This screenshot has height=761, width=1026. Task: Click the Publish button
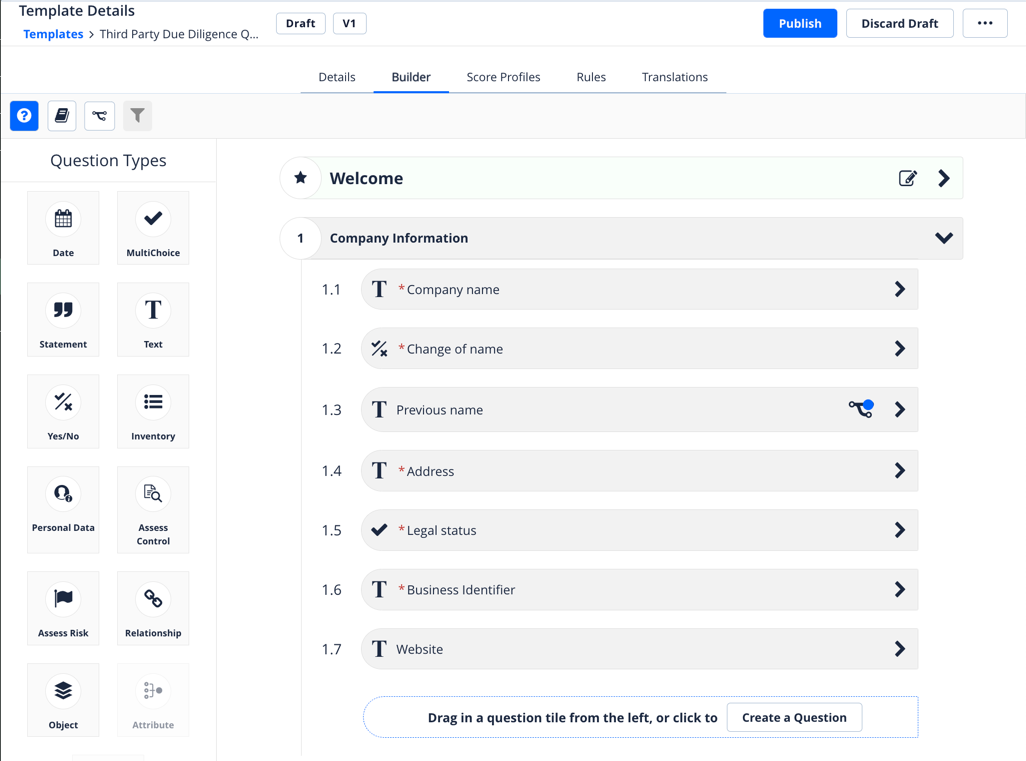(799, 23)
